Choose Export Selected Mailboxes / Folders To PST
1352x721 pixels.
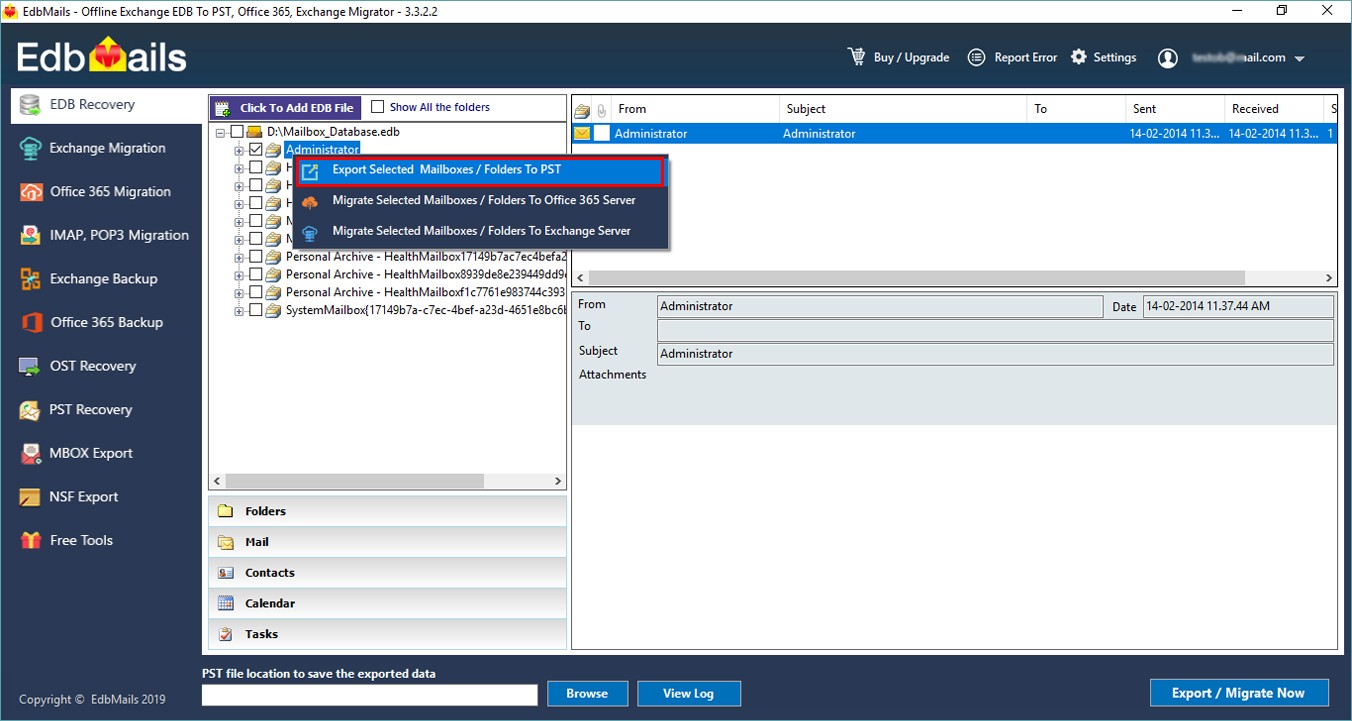[x=446, y=170]
